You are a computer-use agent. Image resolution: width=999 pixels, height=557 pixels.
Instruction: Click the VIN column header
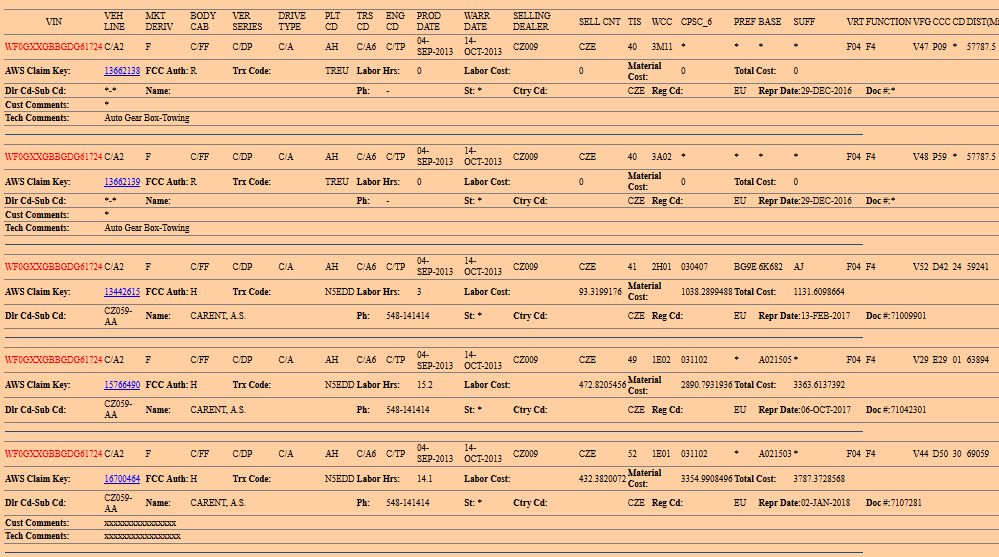tap(53, 22)
